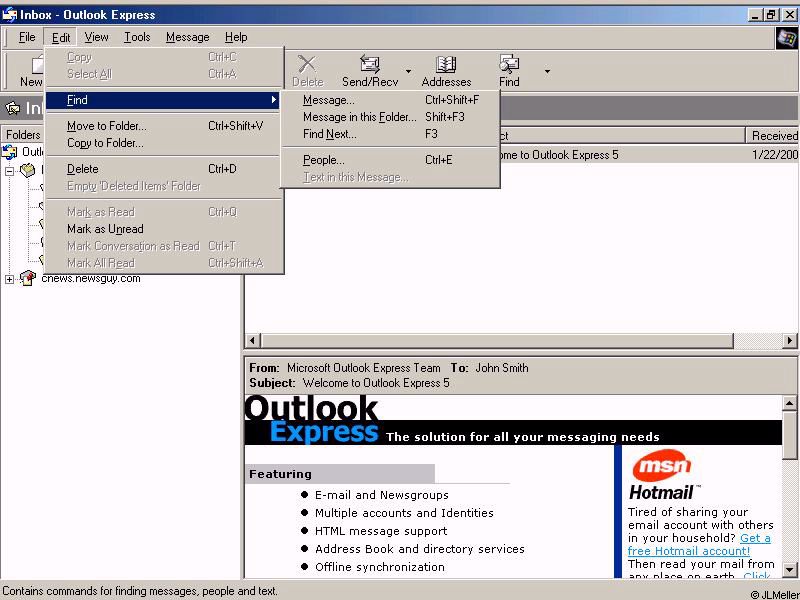Click HTML message support text
Viewport: 800px width, 600px height.
[381, 531]
